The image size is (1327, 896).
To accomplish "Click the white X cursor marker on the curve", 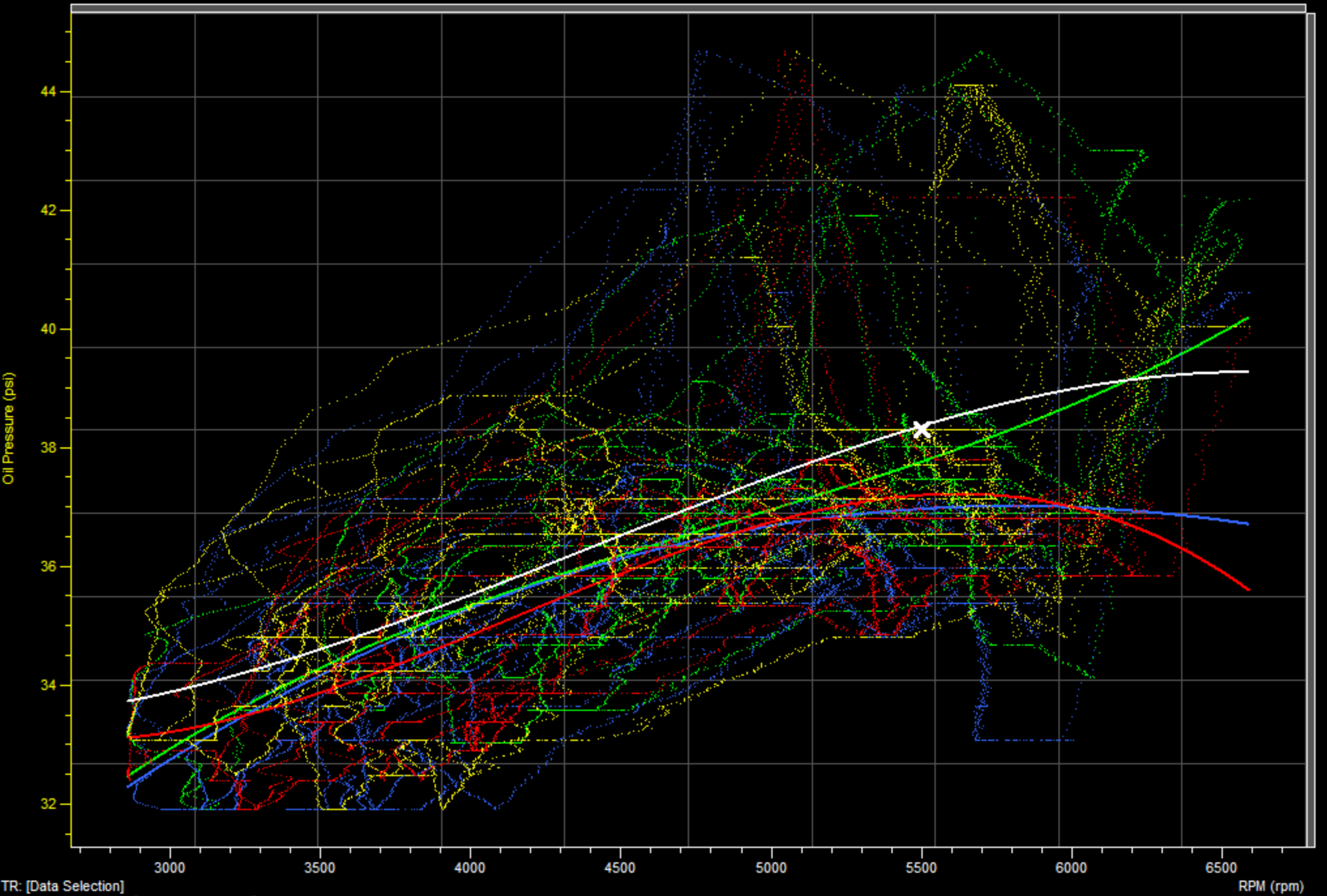I will point(921,430).
